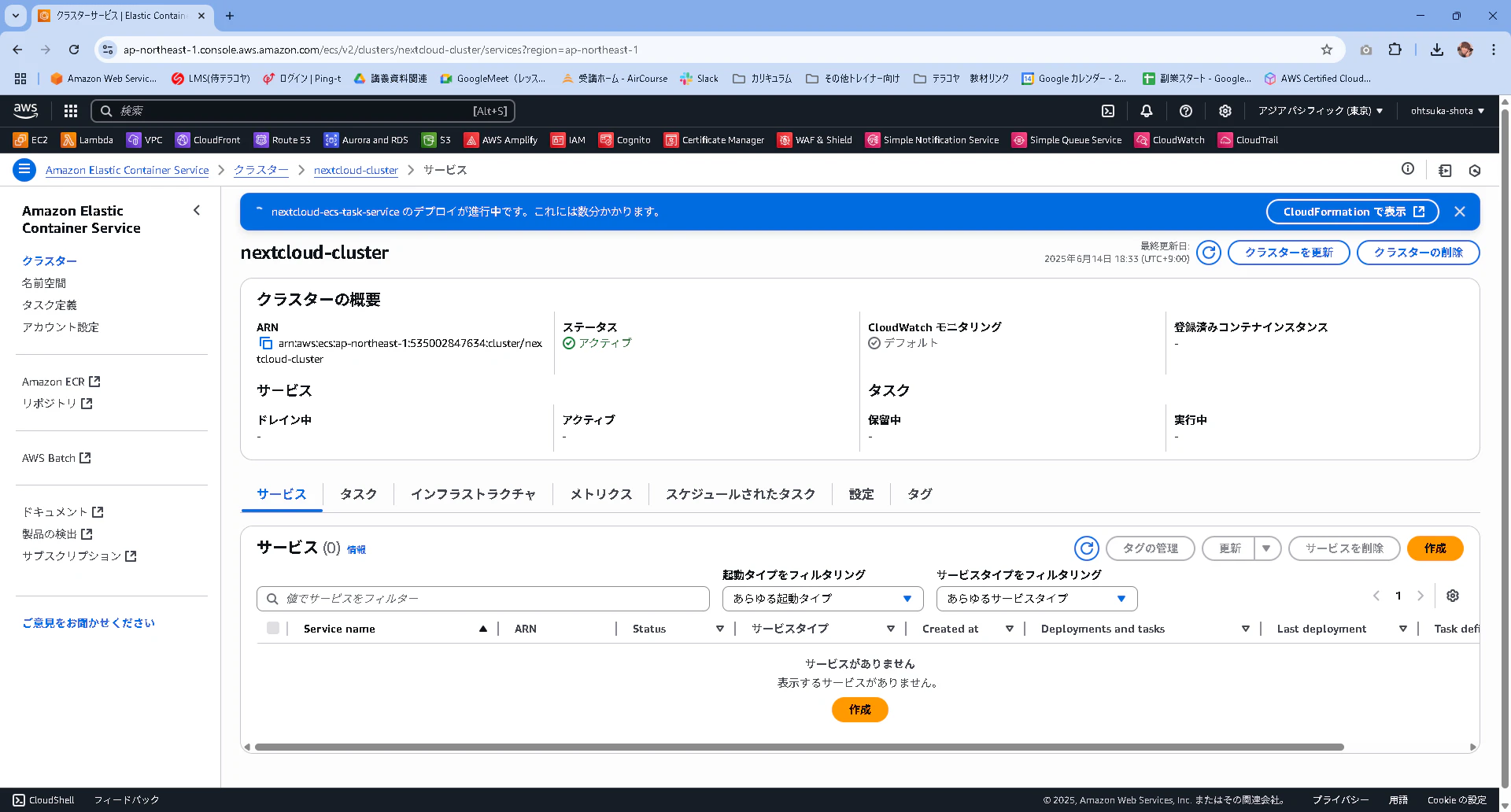Screen dimensions: 1511x812
Task: Open AWS CloudShell icon in top navigation
Action: [x=1108, y=111]
